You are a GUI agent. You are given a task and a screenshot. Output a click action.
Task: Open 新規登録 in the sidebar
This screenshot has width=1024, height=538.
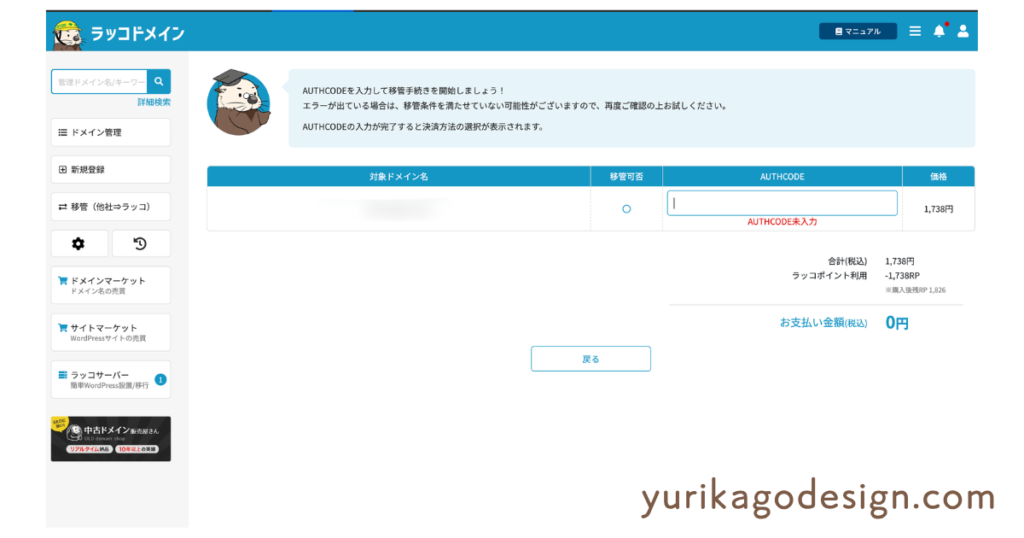click(x=111, y=170)
